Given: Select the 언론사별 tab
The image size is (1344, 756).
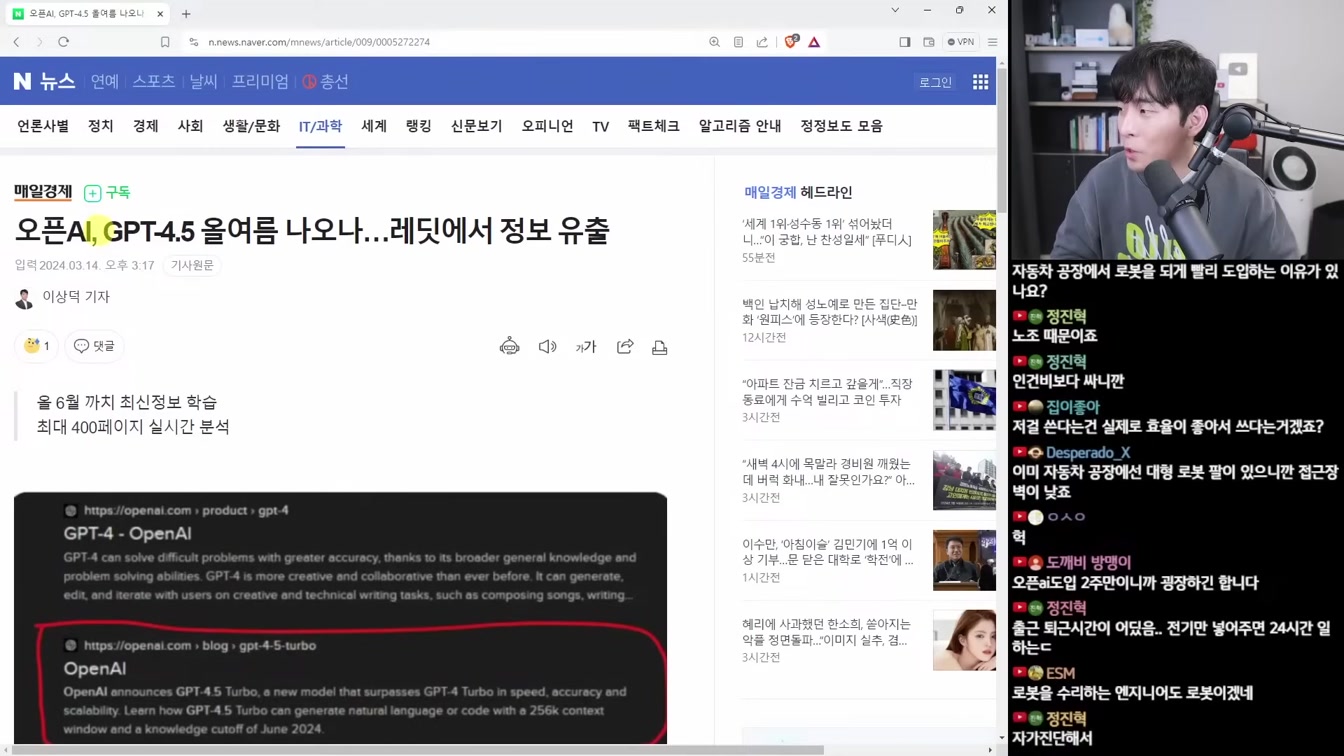Looking at the screenshot, I should tap(43, 126).
